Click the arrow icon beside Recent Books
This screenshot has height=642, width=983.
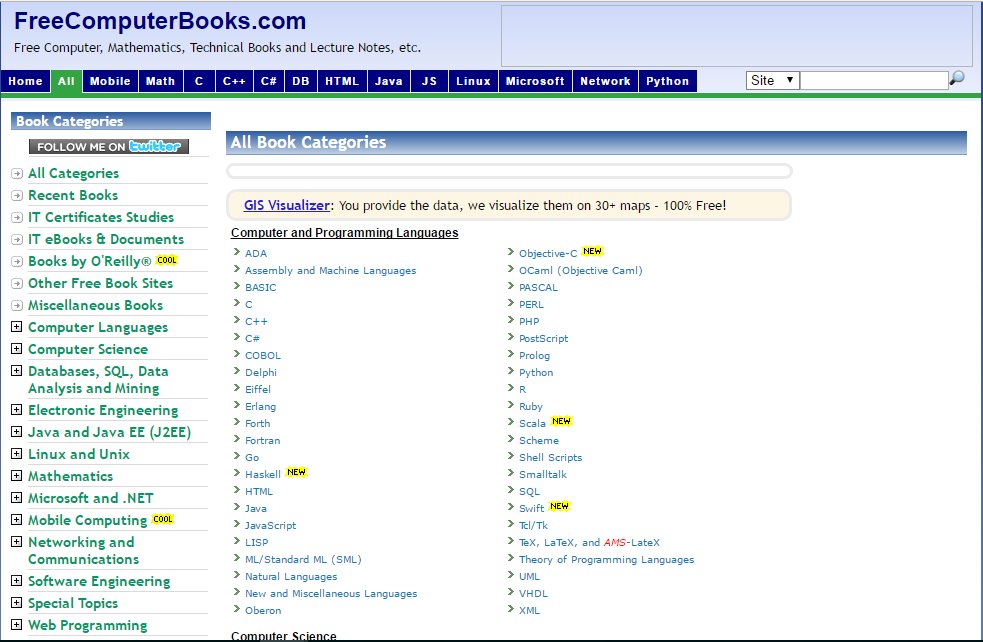pos(17,196)
